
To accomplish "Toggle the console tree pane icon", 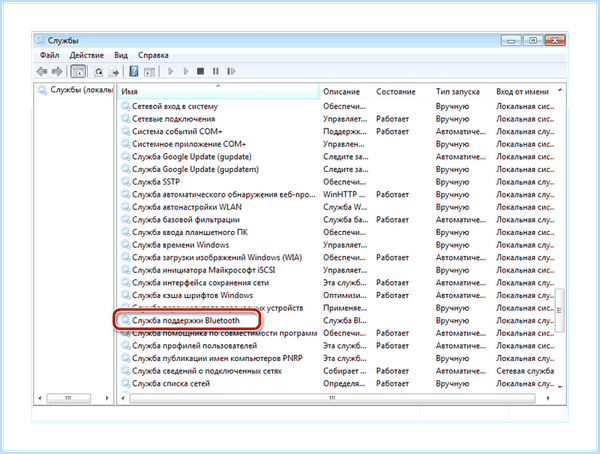I will (78, 71).
